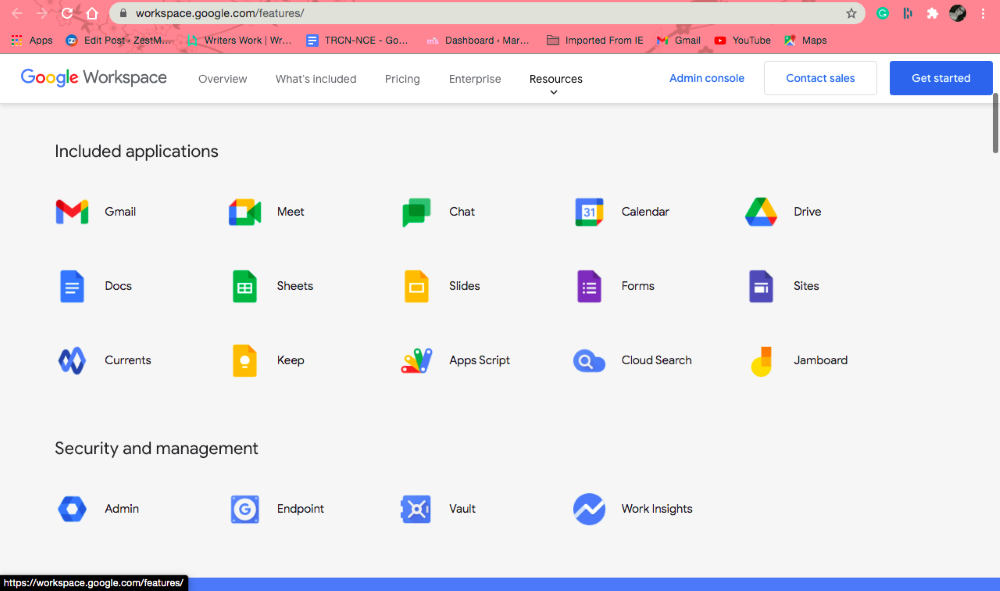1000x591 pixels.
Task: Click the Endpoint icon
Action: (x=245, y=509)
